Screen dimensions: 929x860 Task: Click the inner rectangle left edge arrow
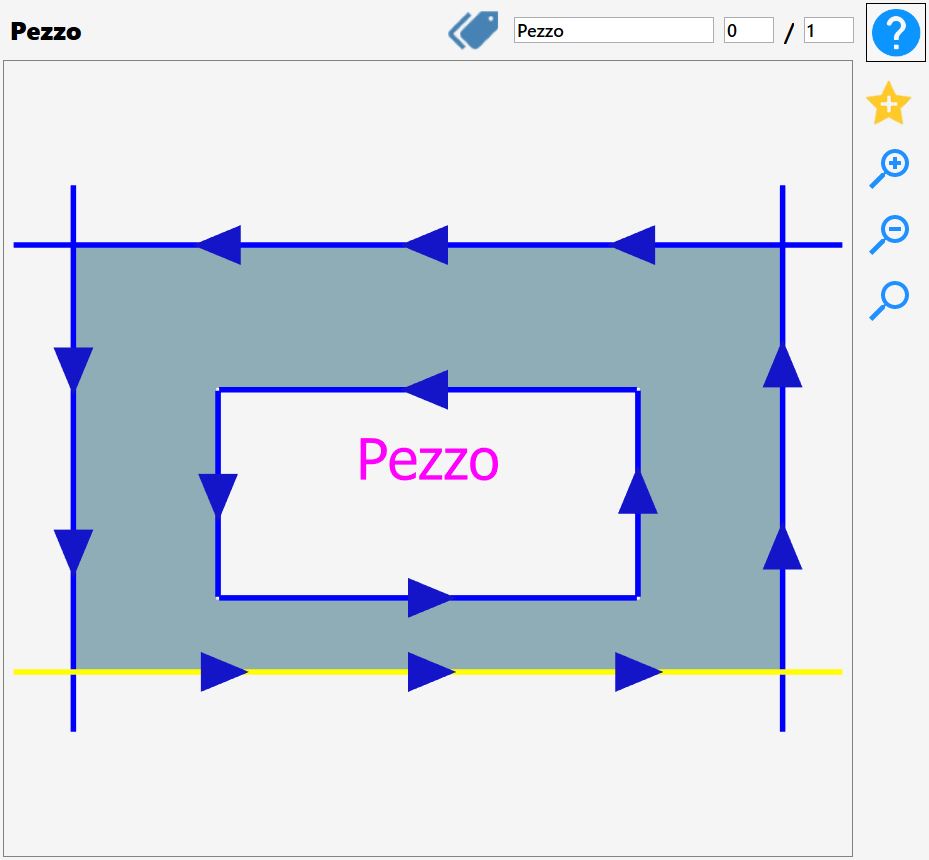tap(218, 495)
